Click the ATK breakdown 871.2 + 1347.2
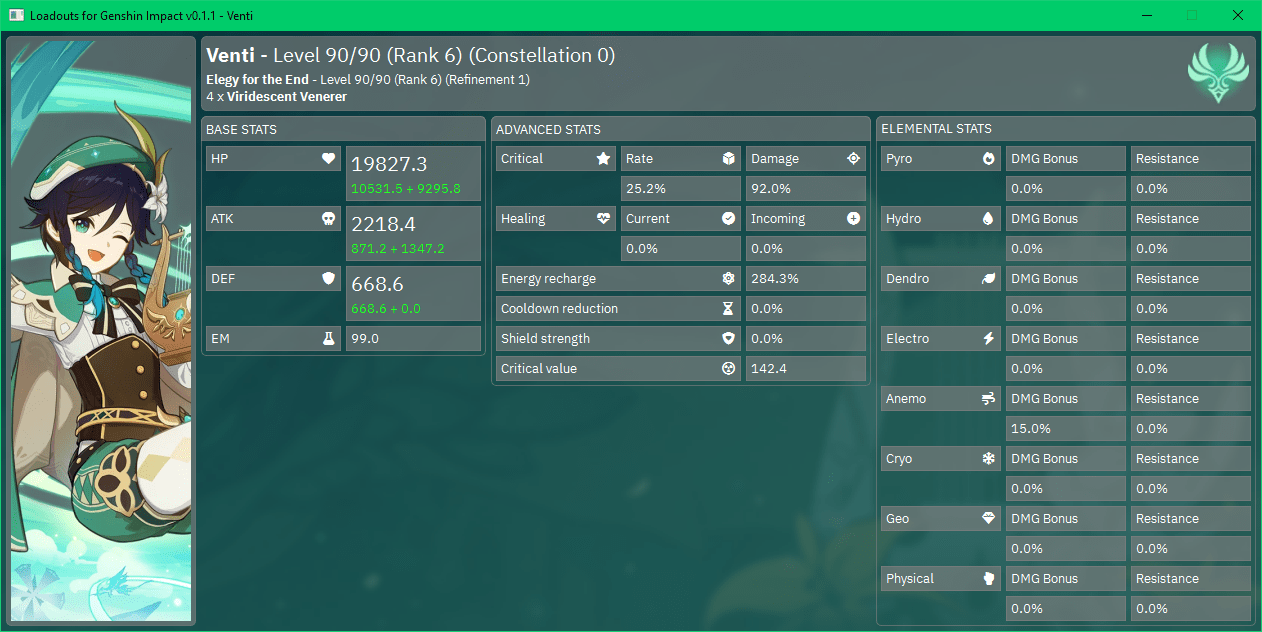The width and height of the screenshot is (1262, 632). pos(398,248)
